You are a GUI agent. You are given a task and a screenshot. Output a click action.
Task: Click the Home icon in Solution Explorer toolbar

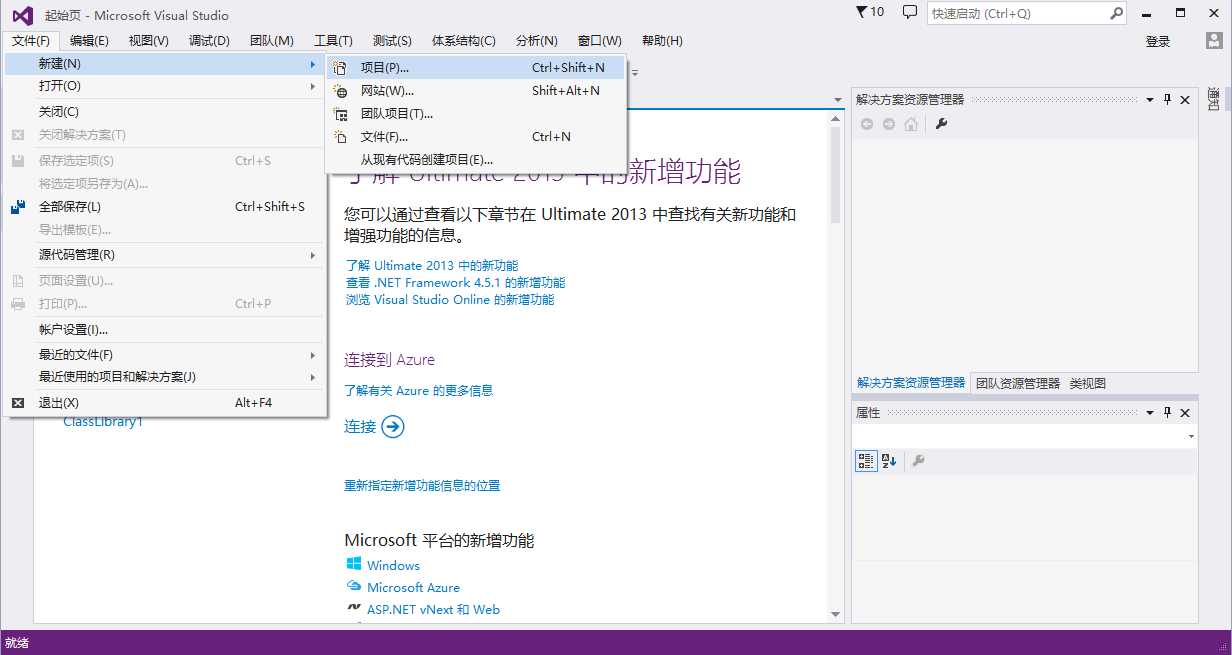click(910, 124)
